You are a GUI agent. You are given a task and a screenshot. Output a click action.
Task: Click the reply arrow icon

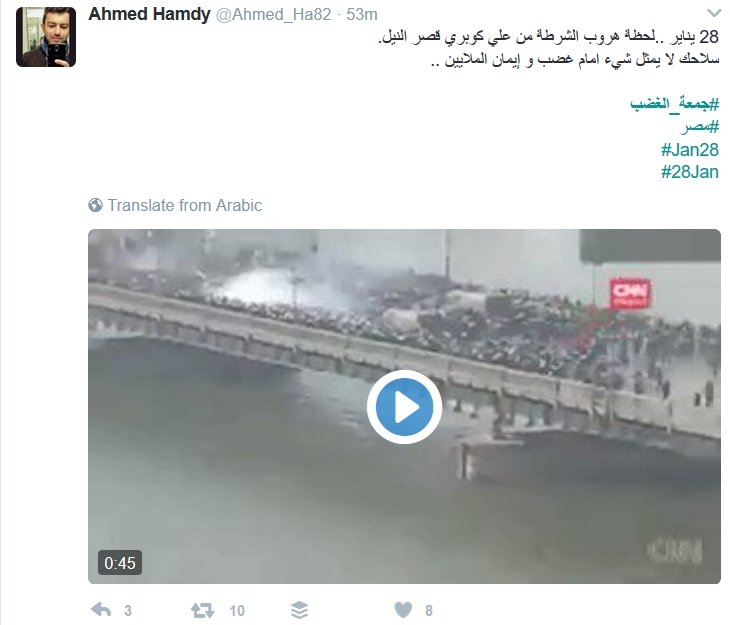point(101,610)
